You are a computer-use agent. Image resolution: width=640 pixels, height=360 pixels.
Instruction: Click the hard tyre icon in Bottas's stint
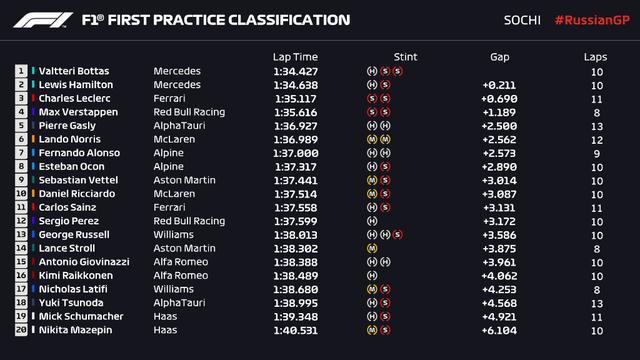372,71
